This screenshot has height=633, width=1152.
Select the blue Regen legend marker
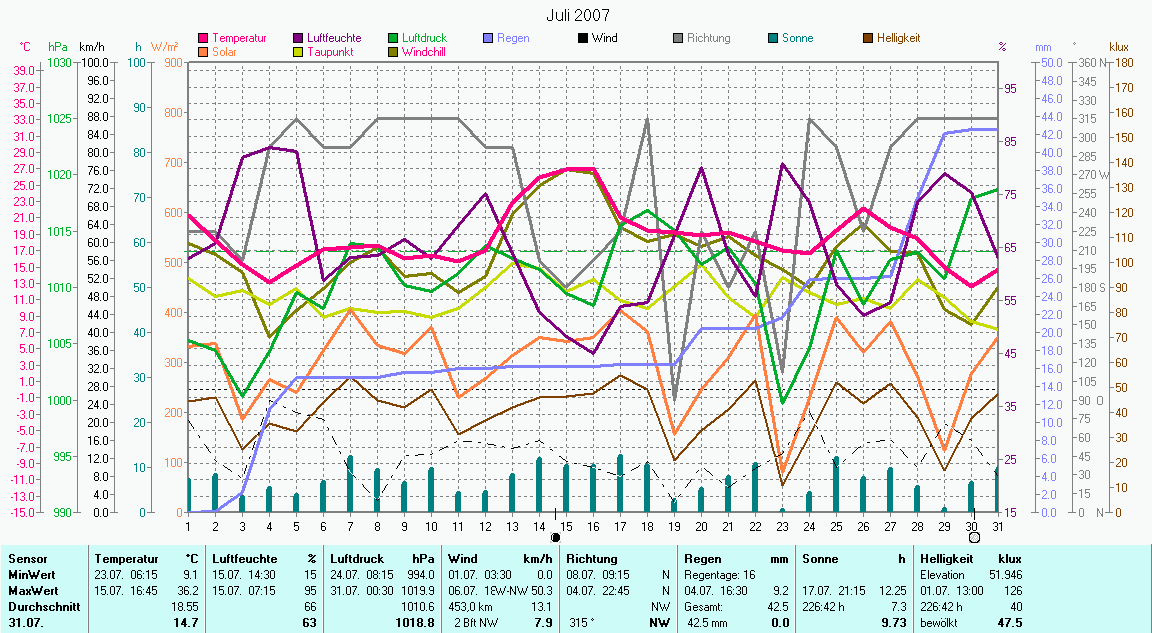pos(489,39)
